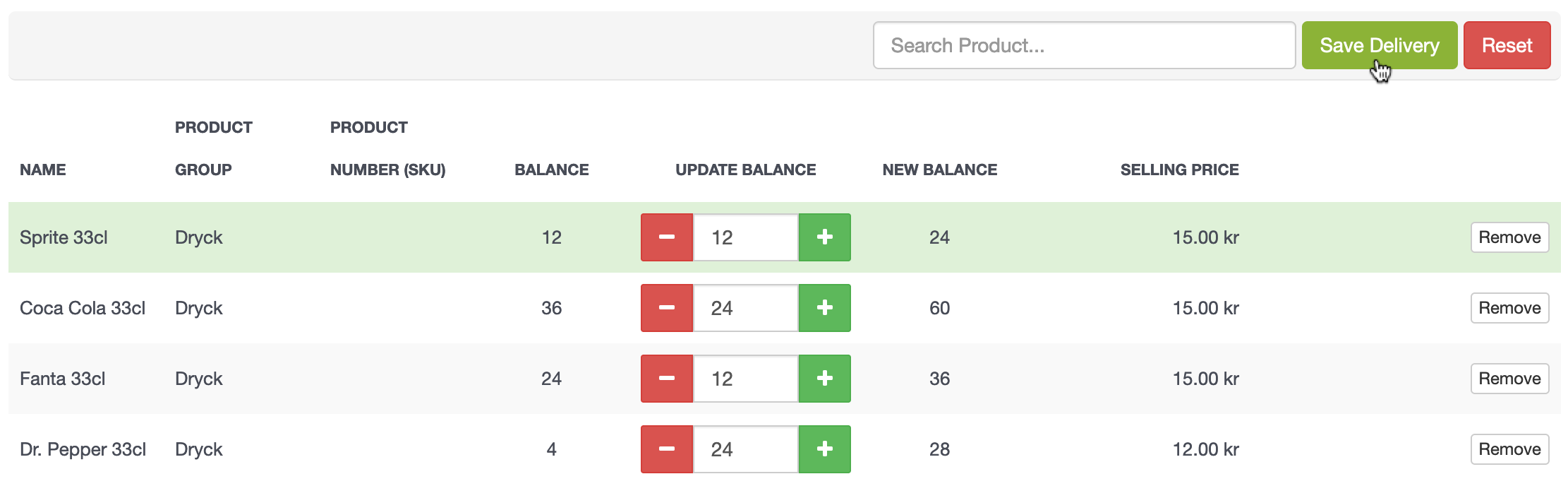Click minus button for Dr. Pepper 33cl
Viewport: 1568px width, 486px height.
click(667, 449)
